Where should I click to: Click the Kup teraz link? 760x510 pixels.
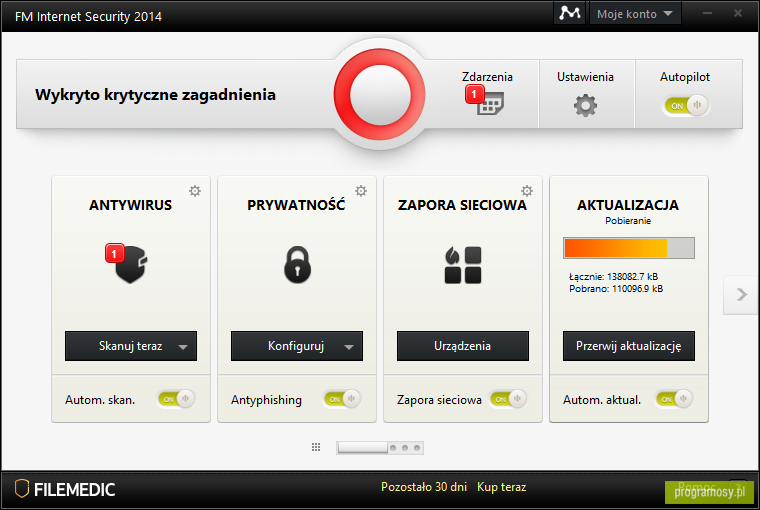[x=501, y=487]
